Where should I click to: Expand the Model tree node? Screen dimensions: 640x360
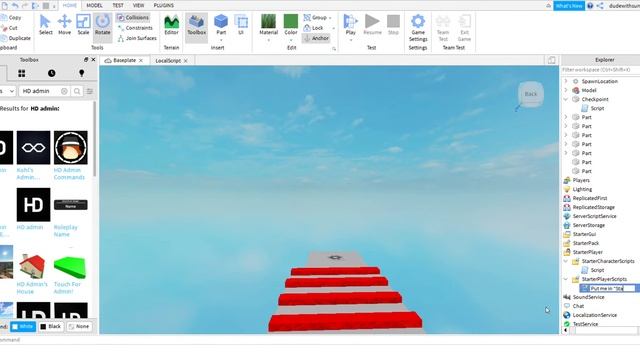coord(566,90)
